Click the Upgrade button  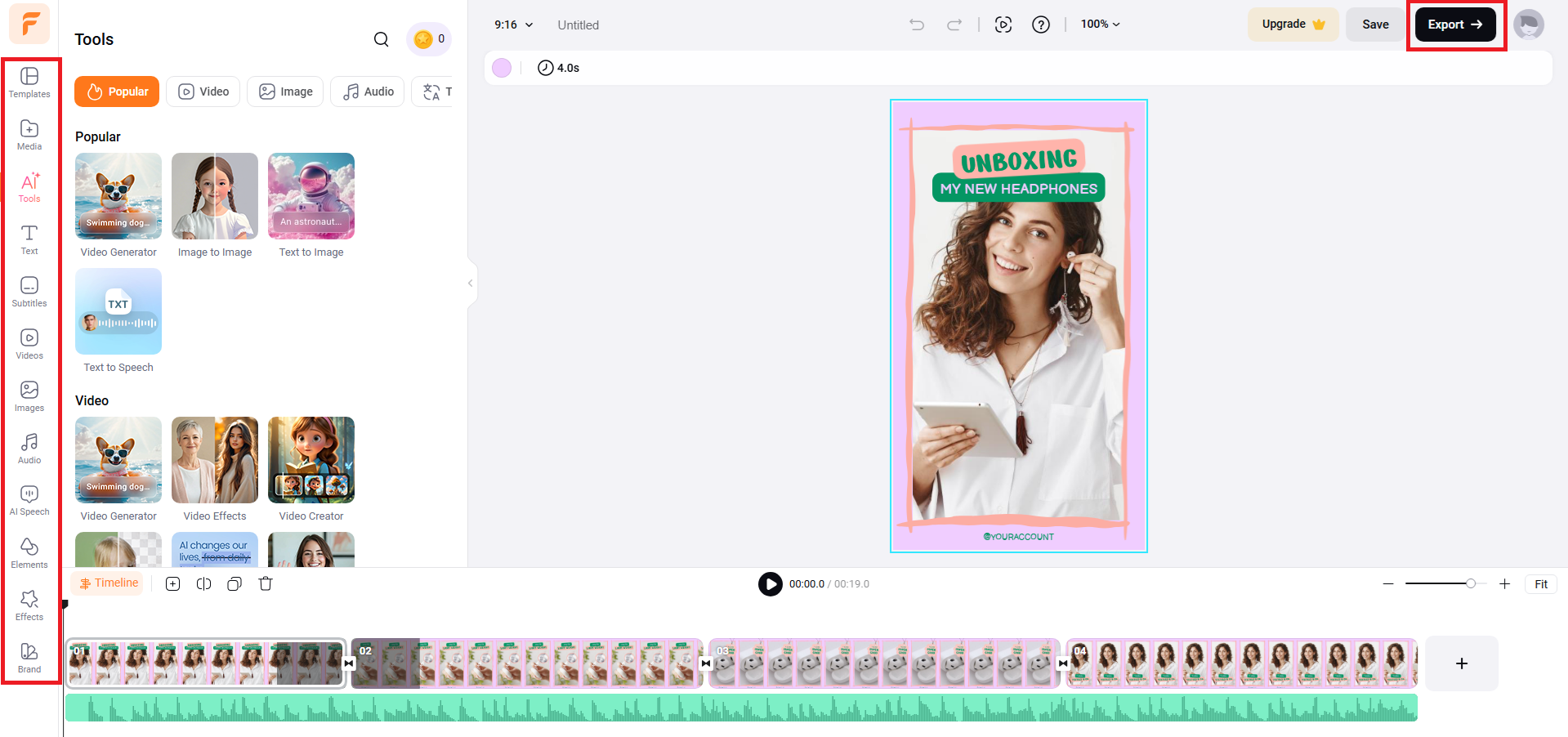point(1292,24)
